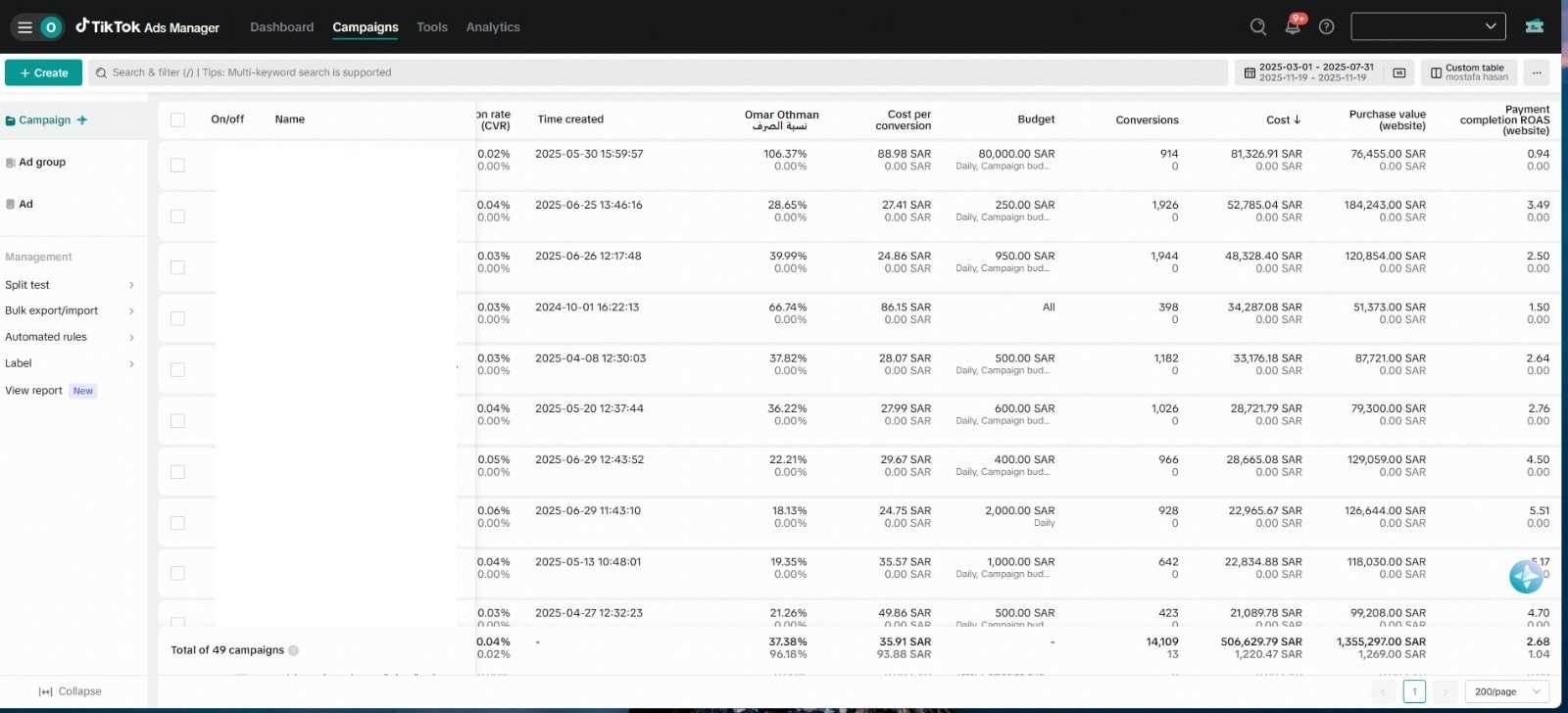Image resolution: width=1568 pixels, height=713 pixels.
Task: Check the box for the 2025-05-30 campaign row
Action: pos(177,166)
